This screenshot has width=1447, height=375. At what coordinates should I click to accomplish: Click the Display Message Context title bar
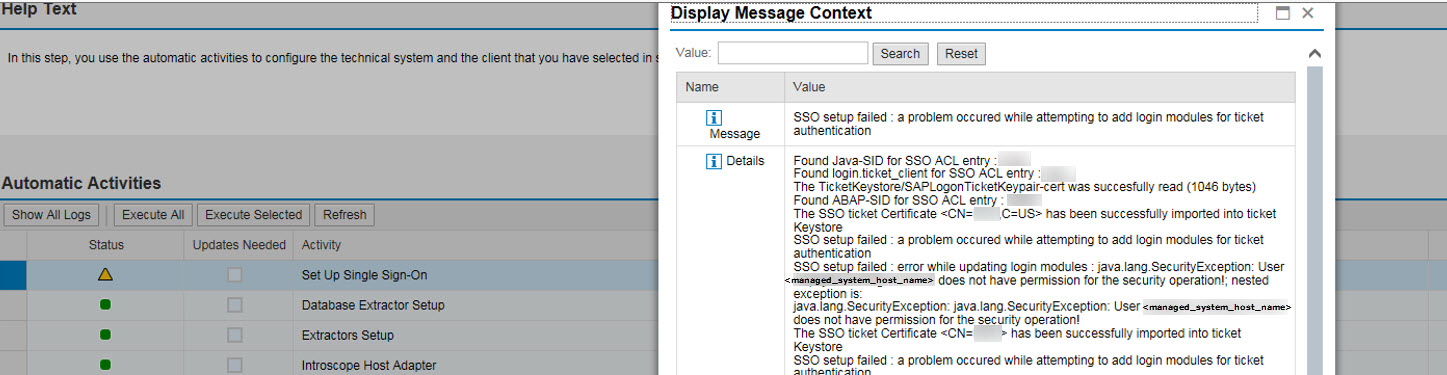[x=965, y=13]
